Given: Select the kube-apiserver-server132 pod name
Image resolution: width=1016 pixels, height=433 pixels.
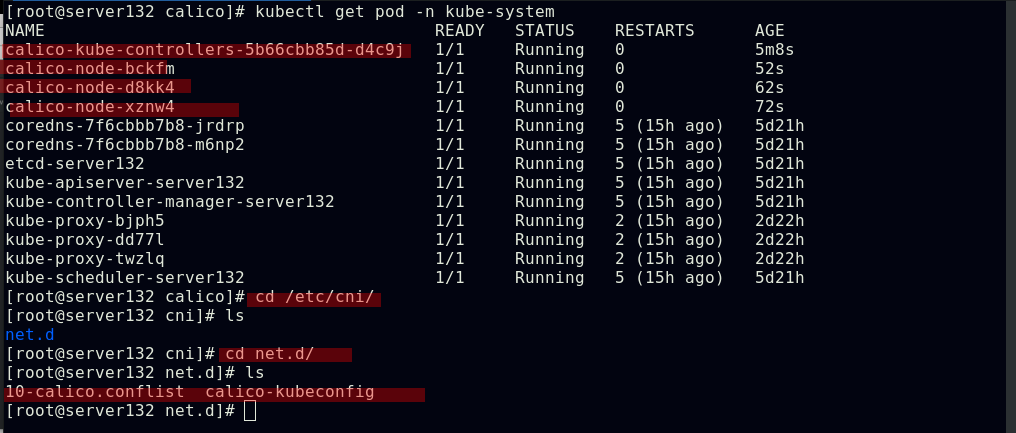Looking at the screenshot, I should pyautogui.click(x=125, y=182).
